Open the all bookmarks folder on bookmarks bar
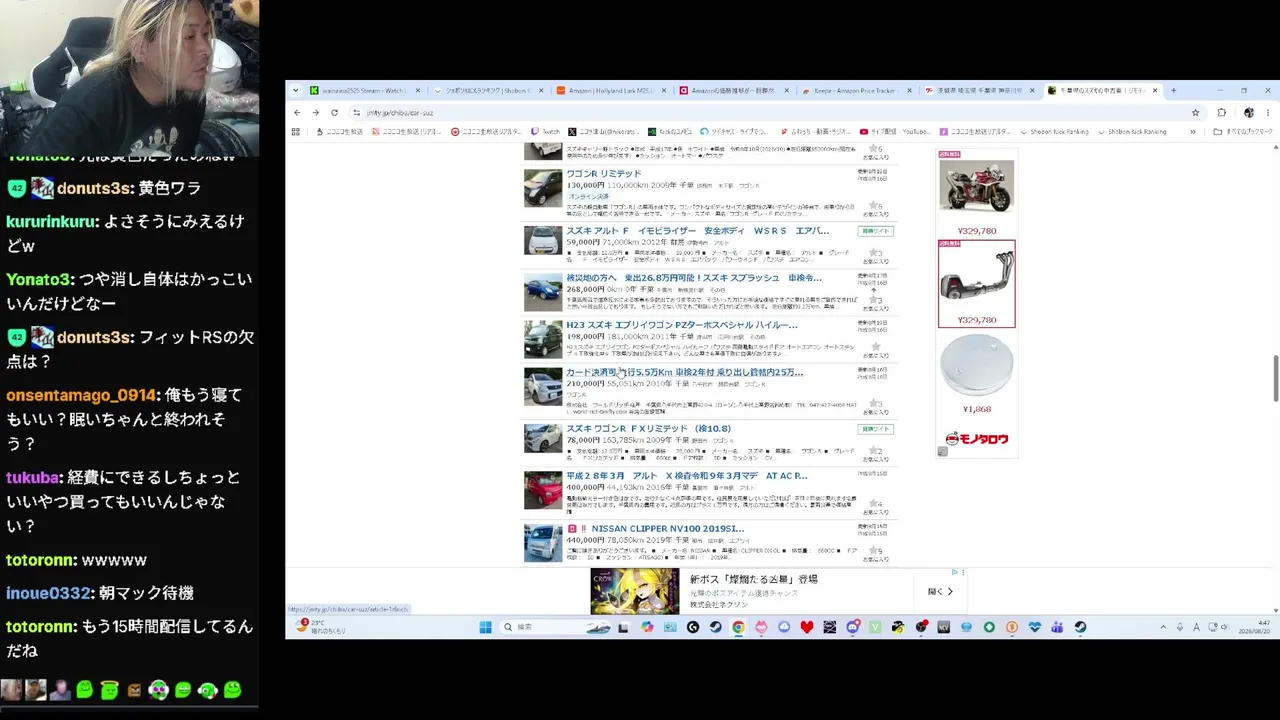1280x720 pixels. (x=1243, y=131)
